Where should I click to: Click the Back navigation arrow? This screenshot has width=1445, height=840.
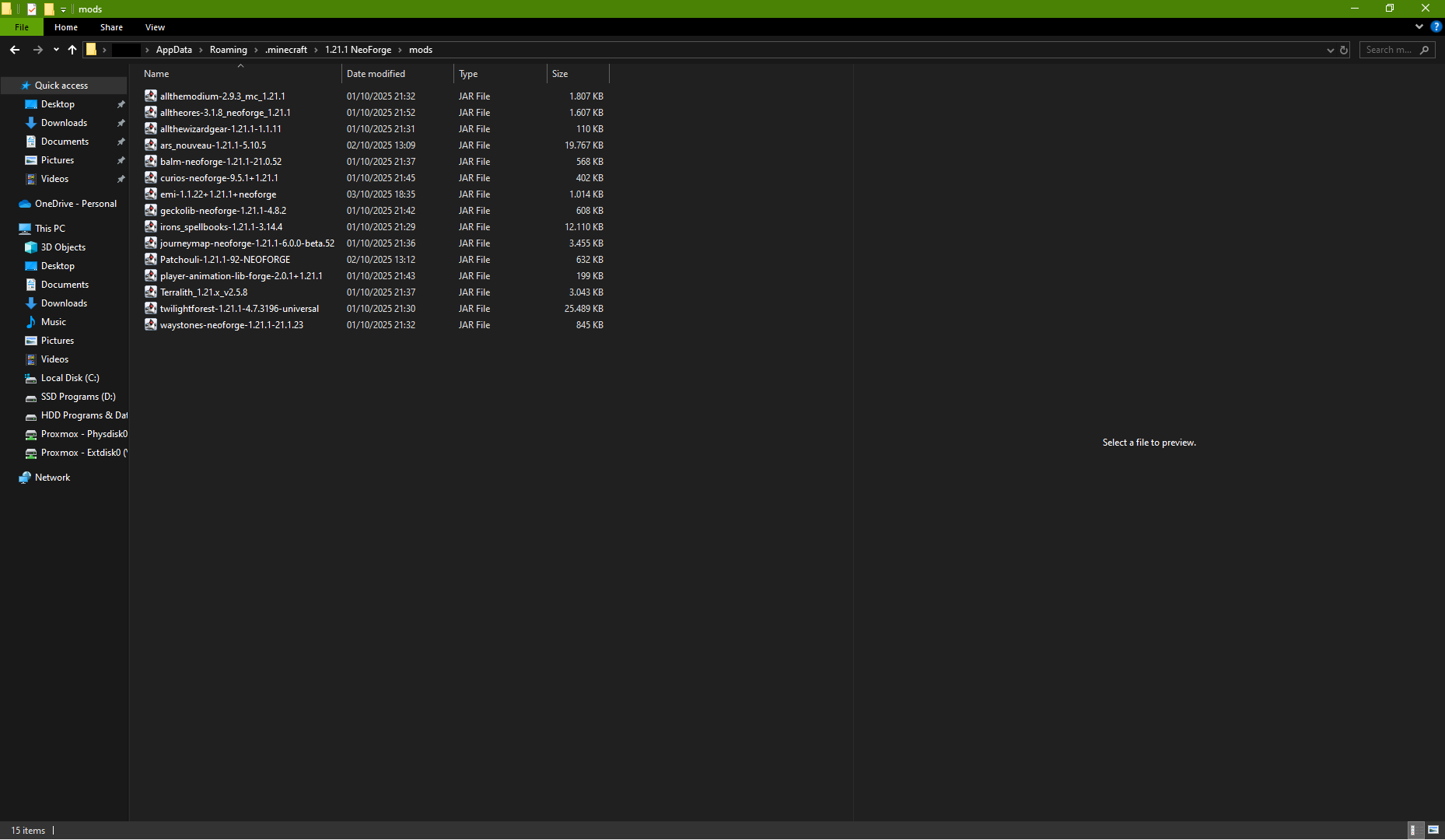click(15, 50)
